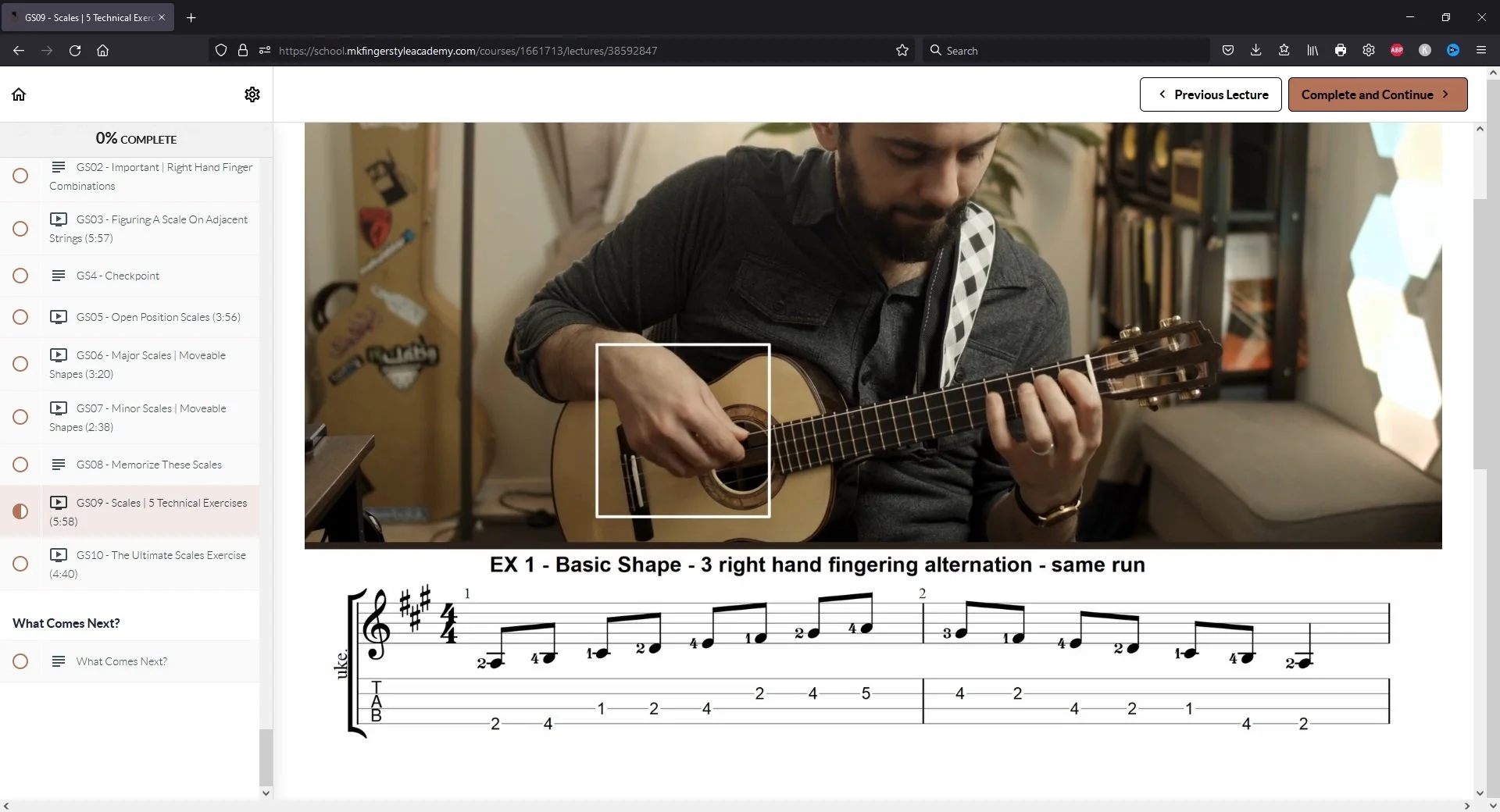Image resolution: width=1500 pixels, height=812 pixels.
Task: Toggle completion circle for GS03 lecture
Action: click(x=20, y=229)
